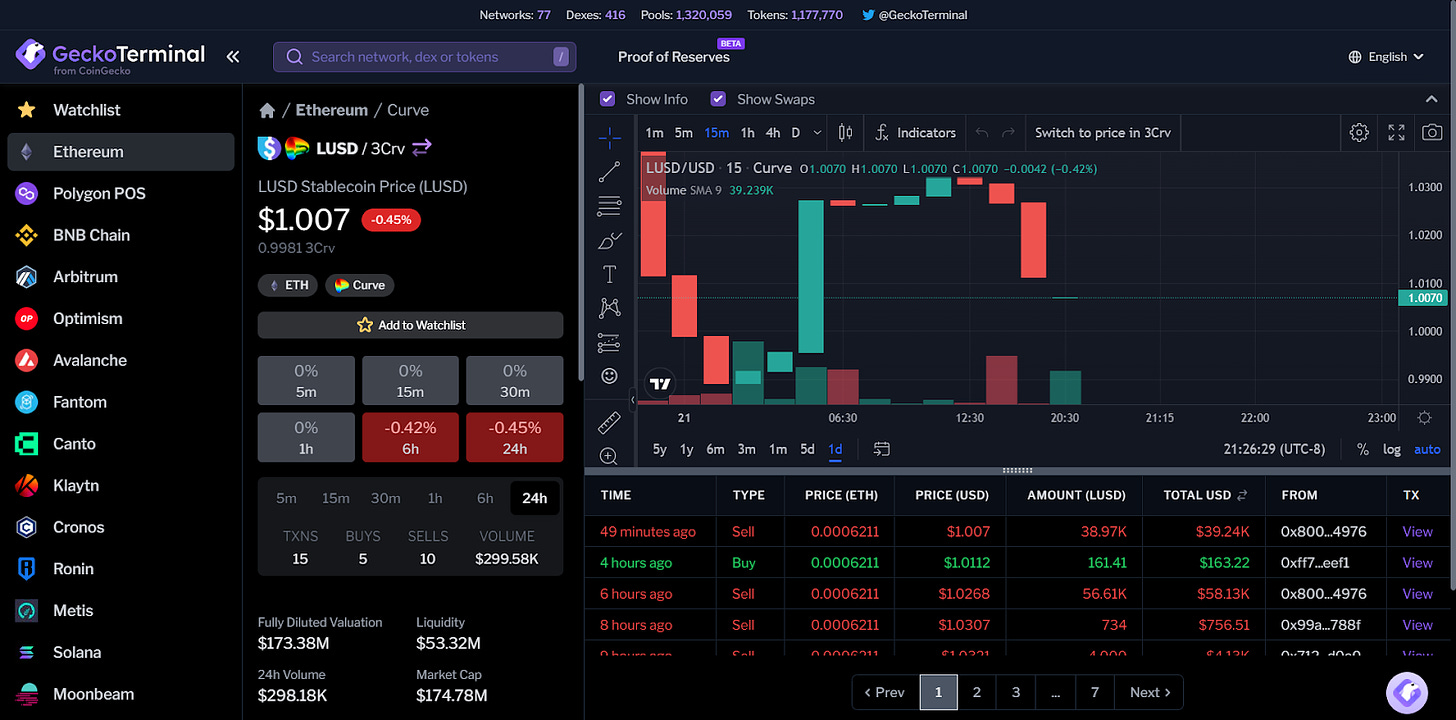Open Solana network in sidebar
Image resolution: width=1456 pixels, height=720 pixels.
77,652
